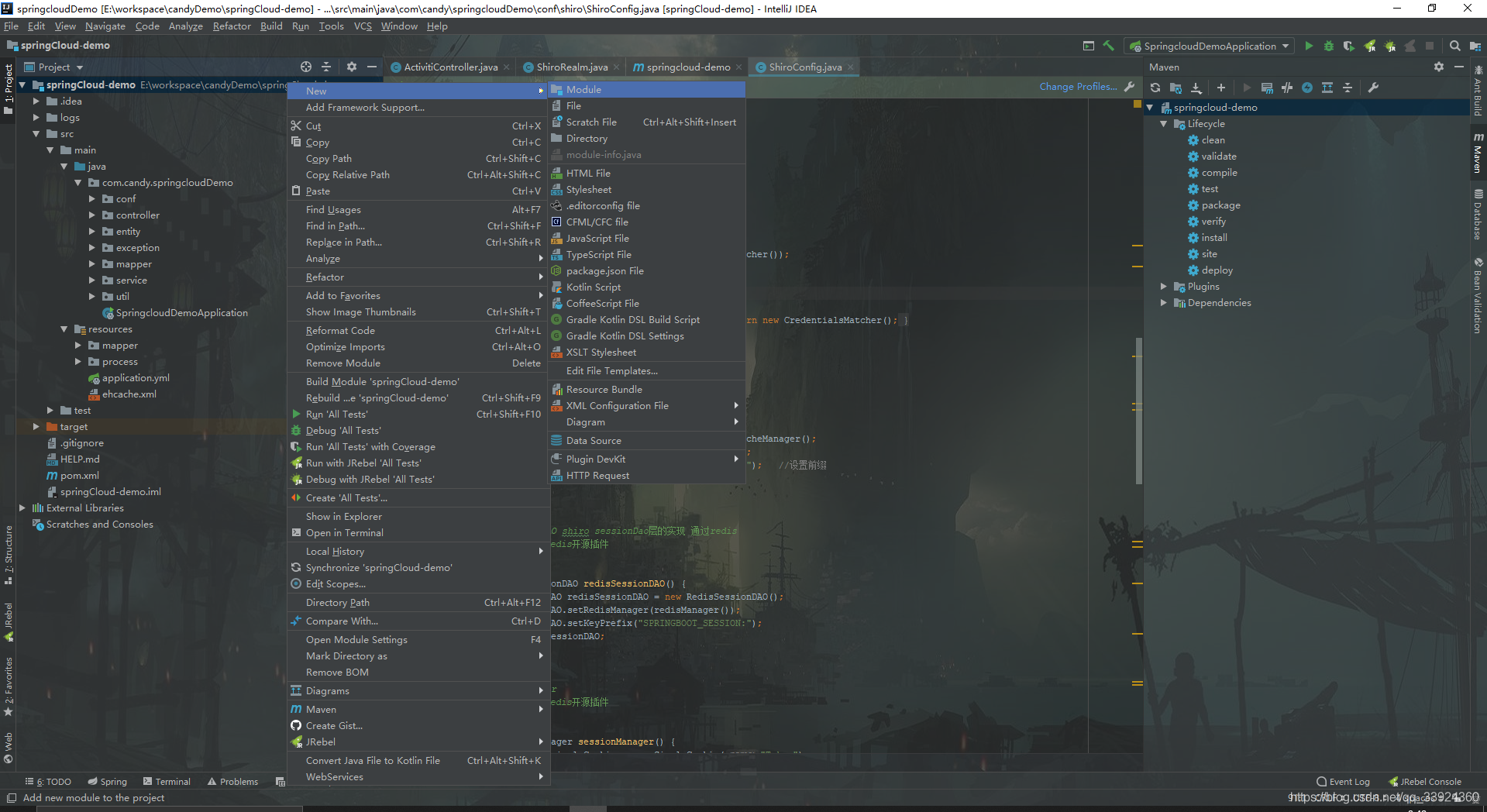Screen dimensions: 1487x812
Task: Hide the Project tool window
Action: pos(372,67)
